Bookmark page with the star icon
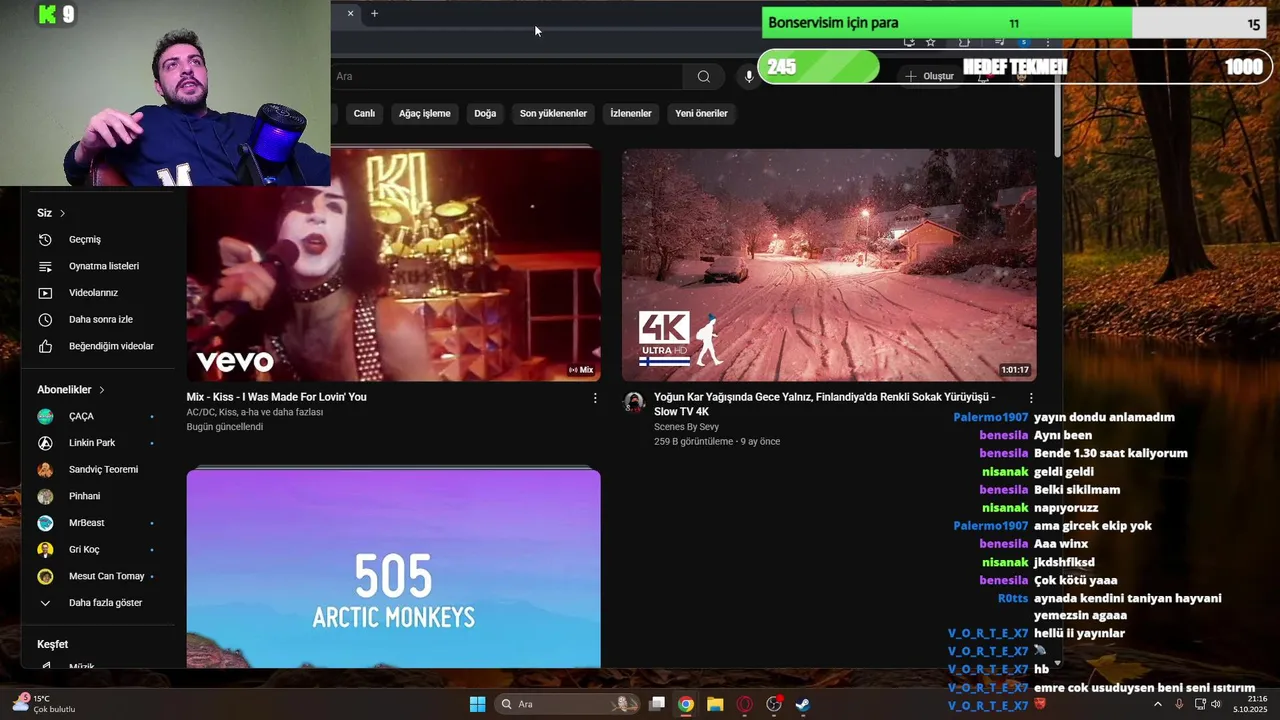This screenshot has height=720, width=1280. click(931, 42)
